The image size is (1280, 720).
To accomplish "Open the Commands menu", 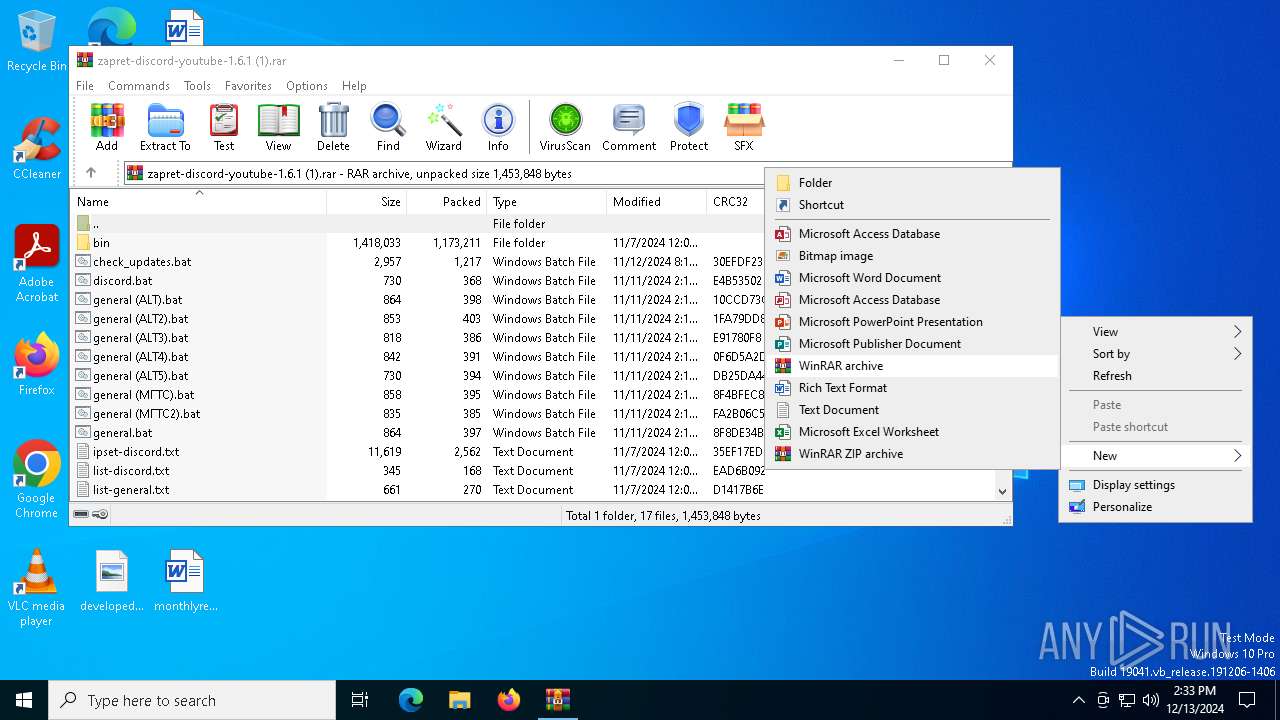I will coord(139,86).
